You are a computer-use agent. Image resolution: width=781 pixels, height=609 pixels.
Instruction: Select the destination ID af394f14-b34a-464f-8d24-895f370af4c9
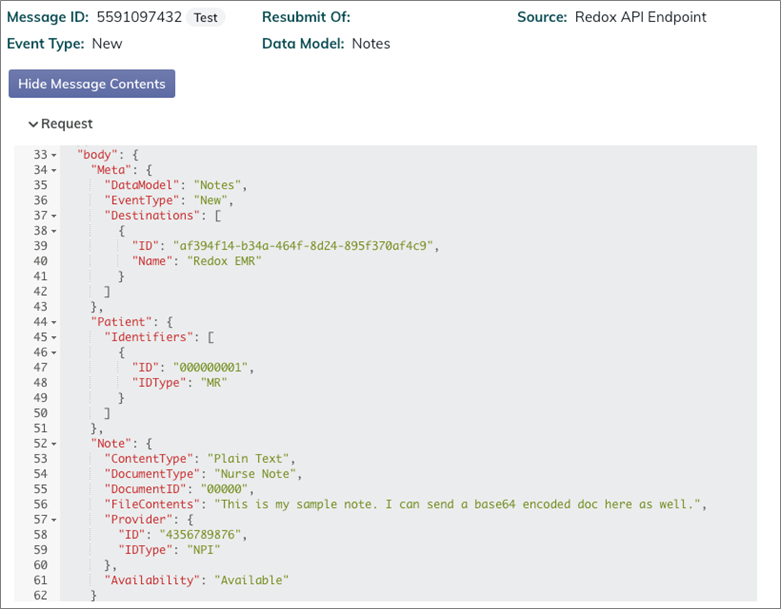pos(303,246)
